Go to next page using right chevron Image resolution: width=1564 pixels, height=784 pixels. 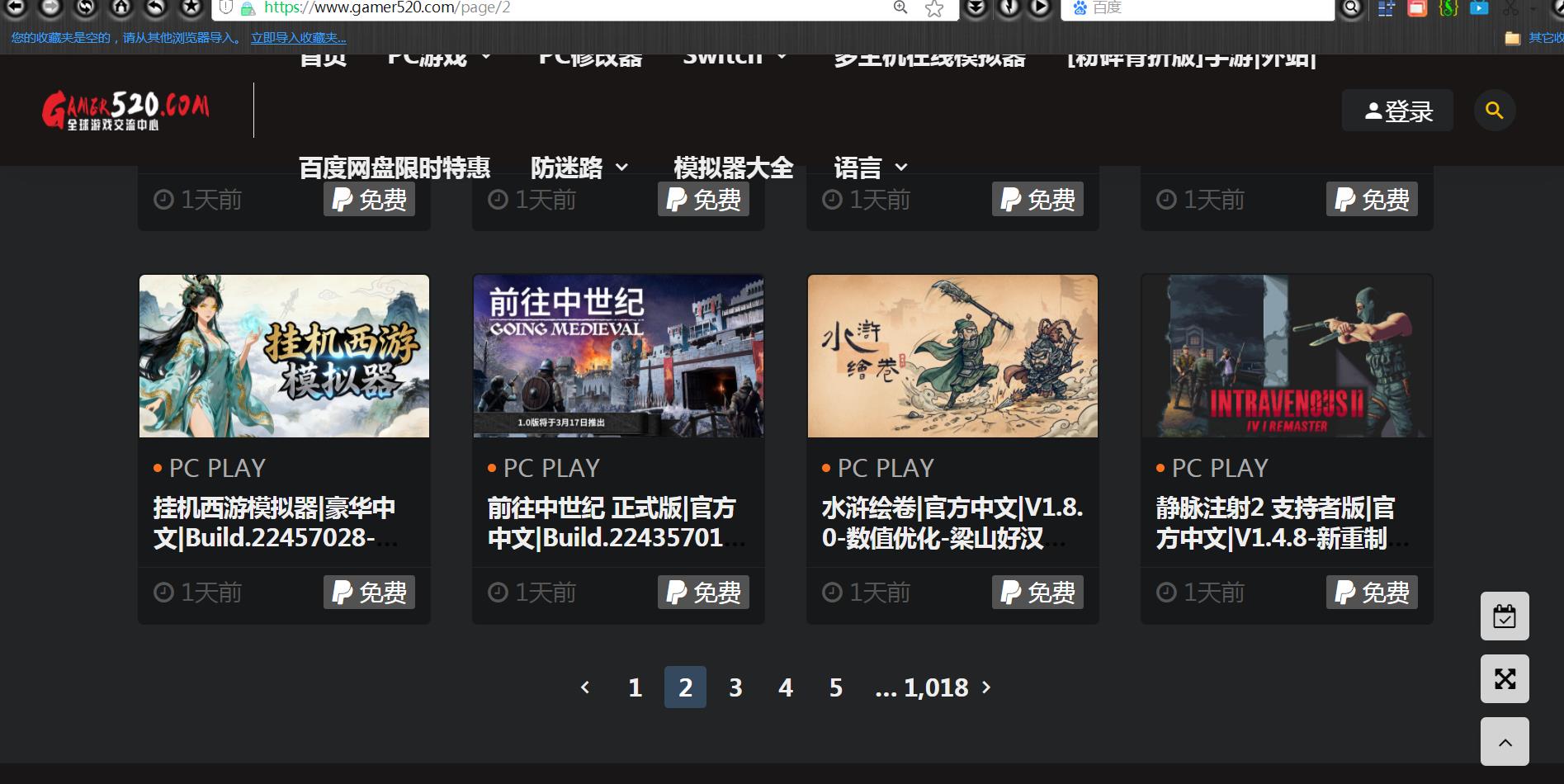(985, 687)
